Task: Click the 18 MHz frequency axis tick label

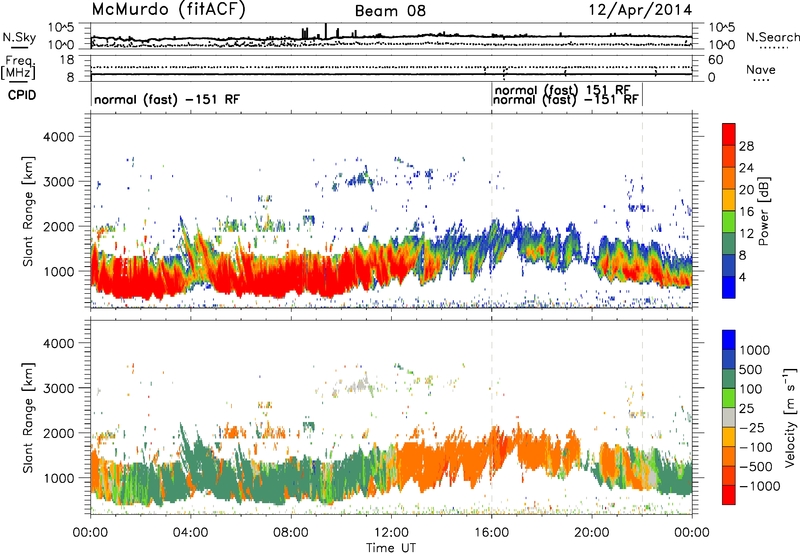Action: click(67, 60)
